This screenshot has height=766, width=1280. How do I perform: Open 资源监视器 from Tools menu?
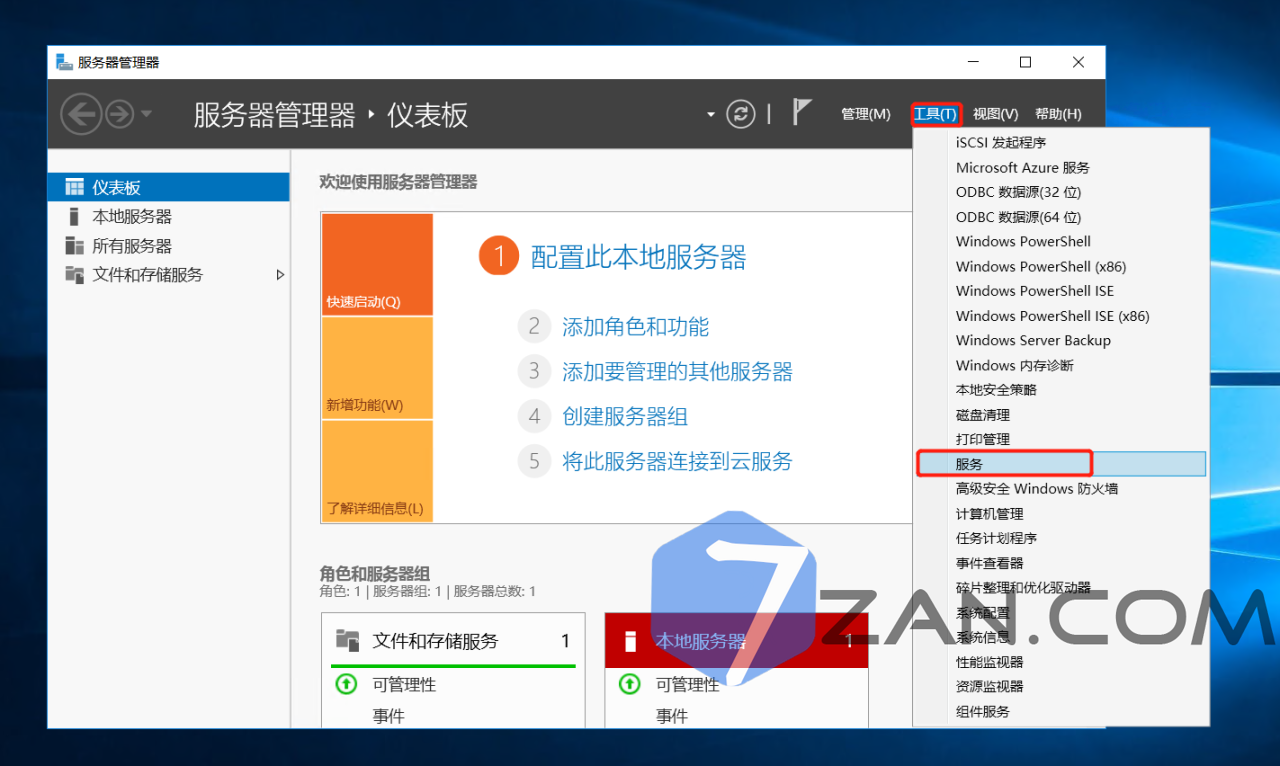click(1061, 686)
